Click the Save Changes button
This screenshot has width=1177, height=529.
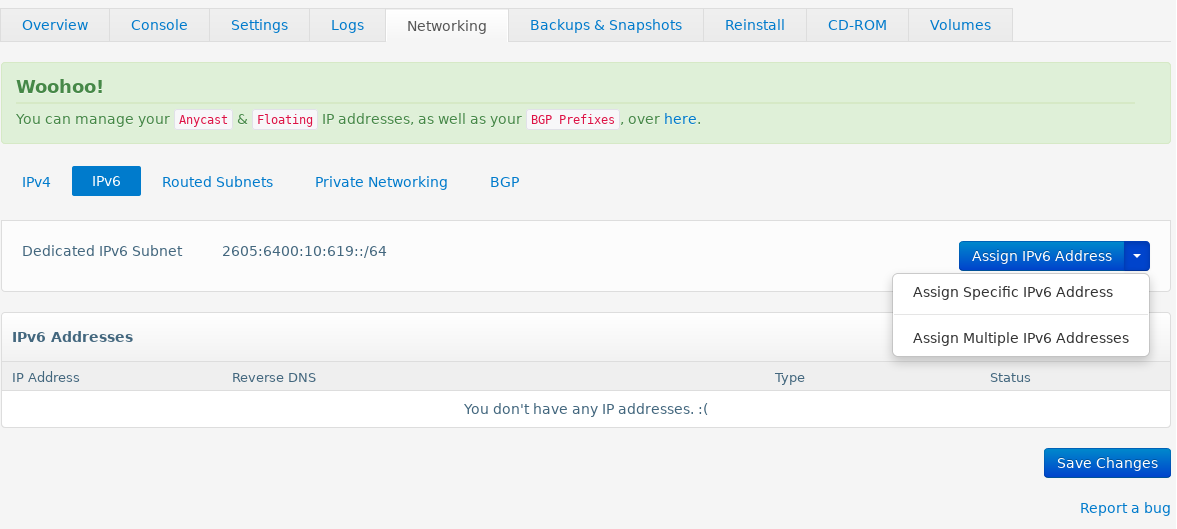[x=1106, y=463]
